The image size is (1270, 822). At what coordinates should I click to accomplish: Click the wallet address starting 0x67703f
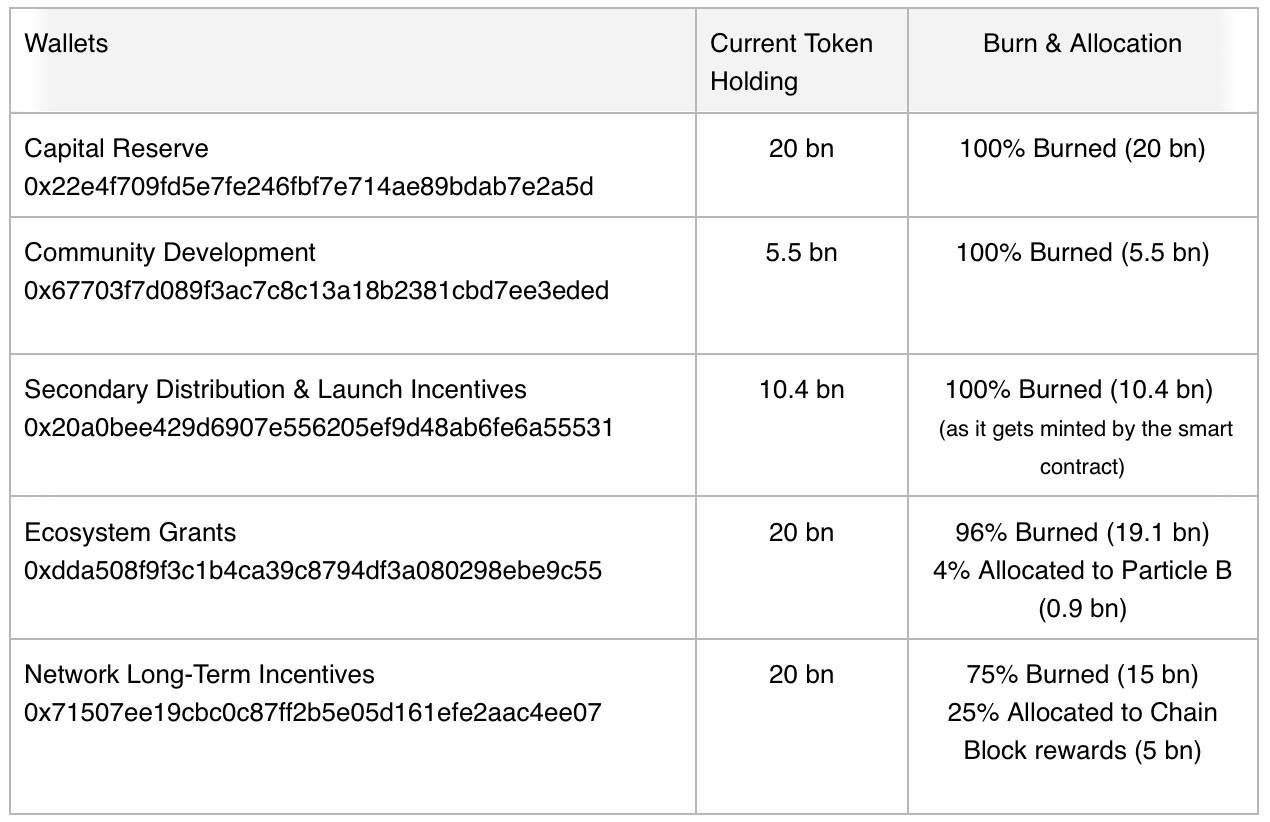click(x=316, y=290)
